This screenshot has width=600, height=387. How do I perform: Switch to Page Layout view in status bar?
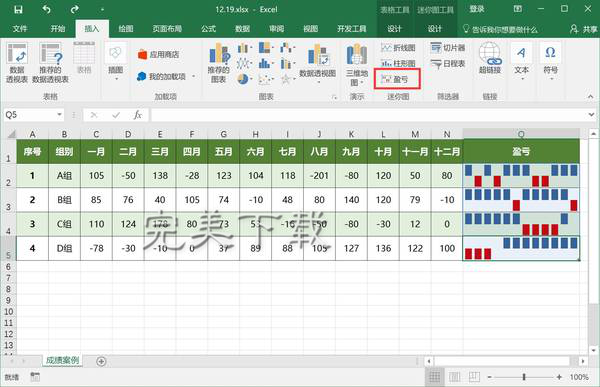click(x=454, y=377)
